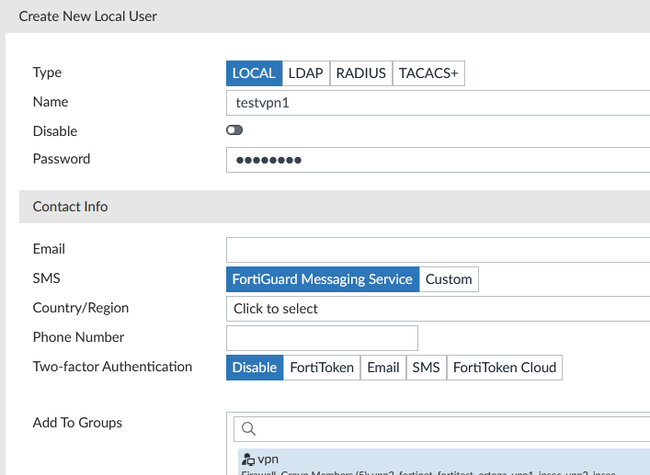Switch SMS to Custom
The width and height of the screenshot is (650, 475).
(449, 279)
